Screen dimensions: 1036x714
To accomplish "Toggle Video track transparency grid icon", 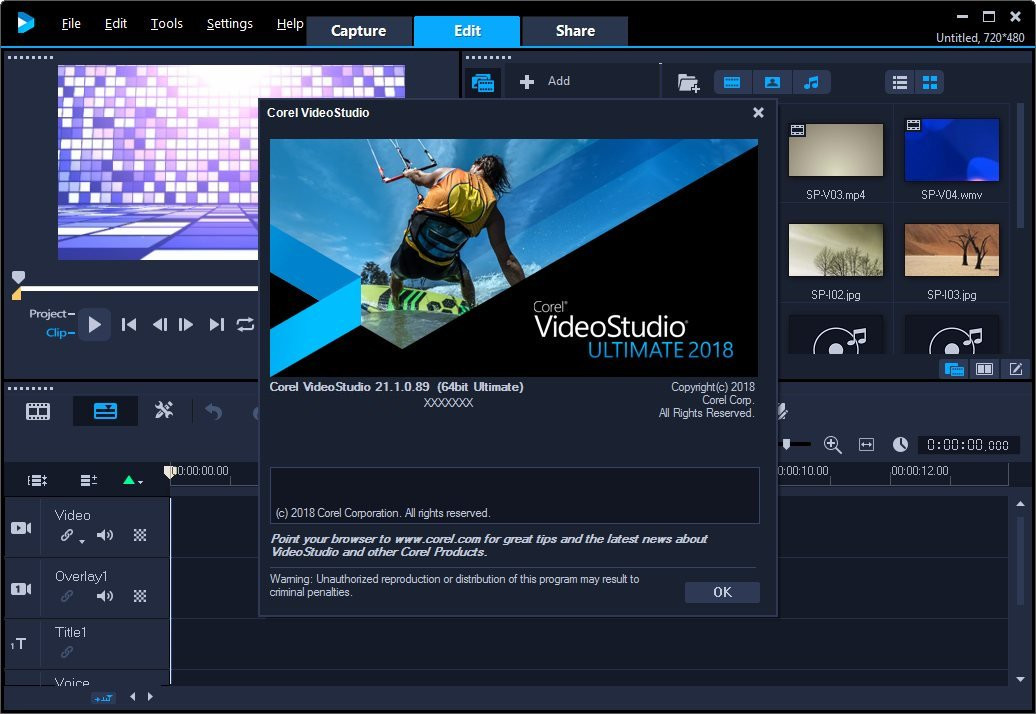I will 140,535.
